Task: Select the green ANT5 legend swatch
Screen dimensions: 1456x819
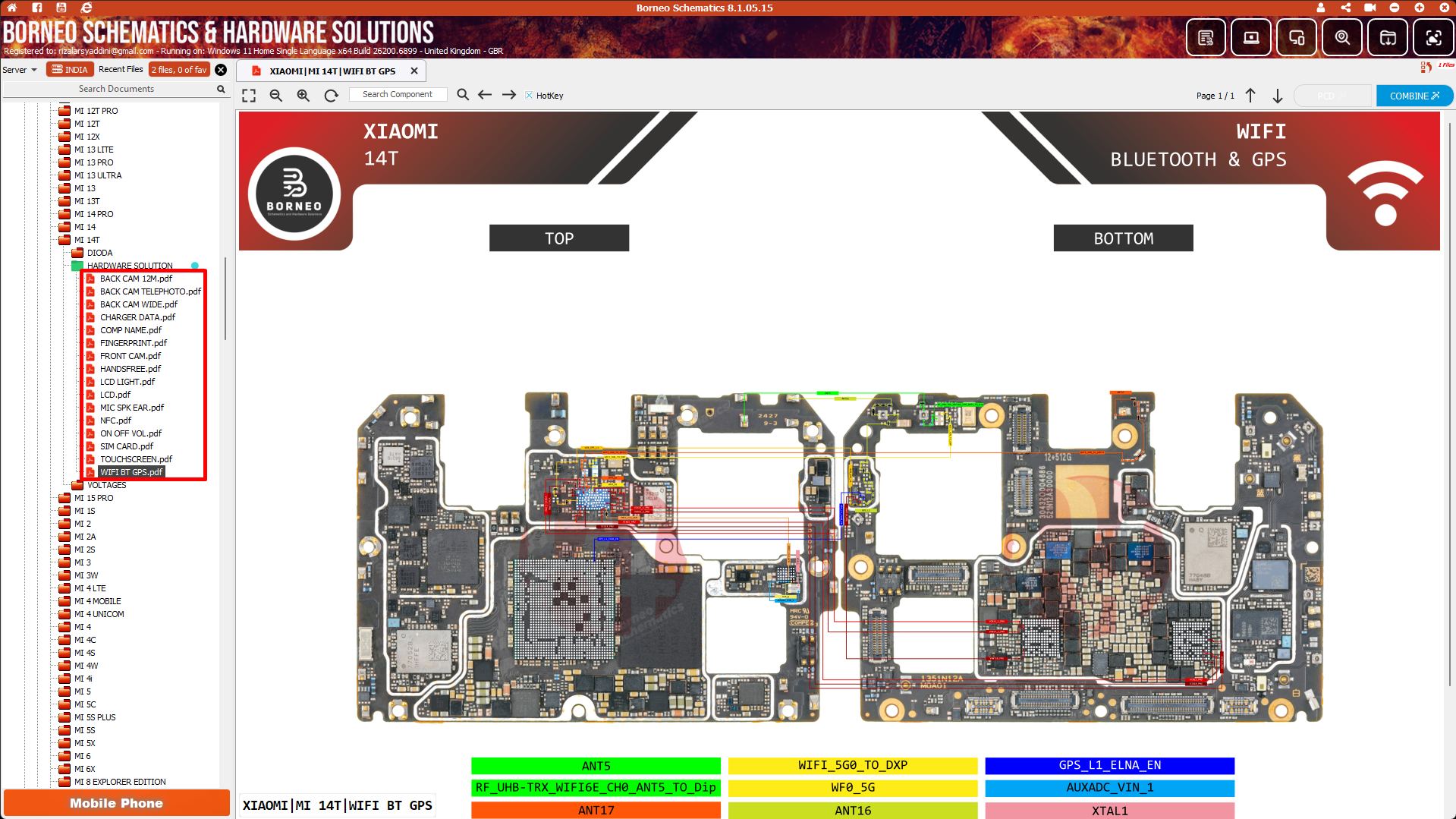Action: point(596,766)
